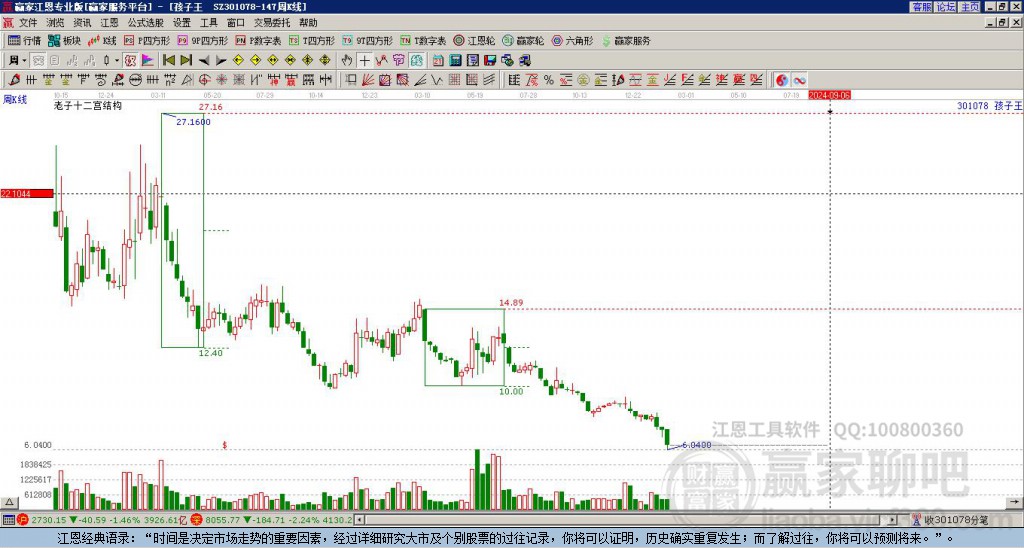Open the P四方形 tool

(x=147, y=40)
